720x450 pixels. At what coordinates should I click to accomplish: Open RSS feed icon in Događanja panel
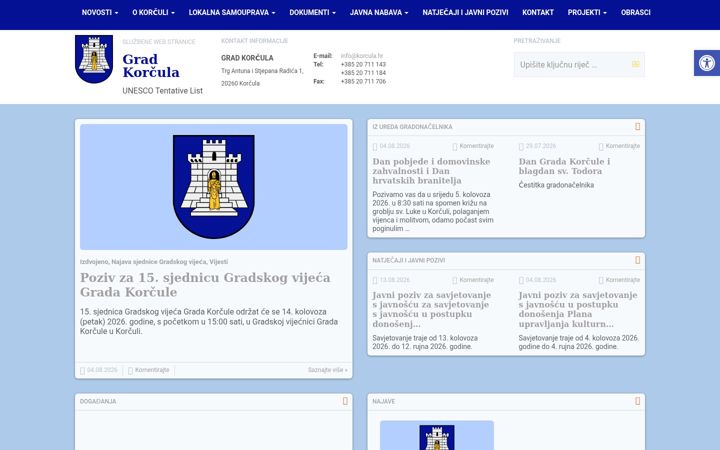[x=345, y=401]
